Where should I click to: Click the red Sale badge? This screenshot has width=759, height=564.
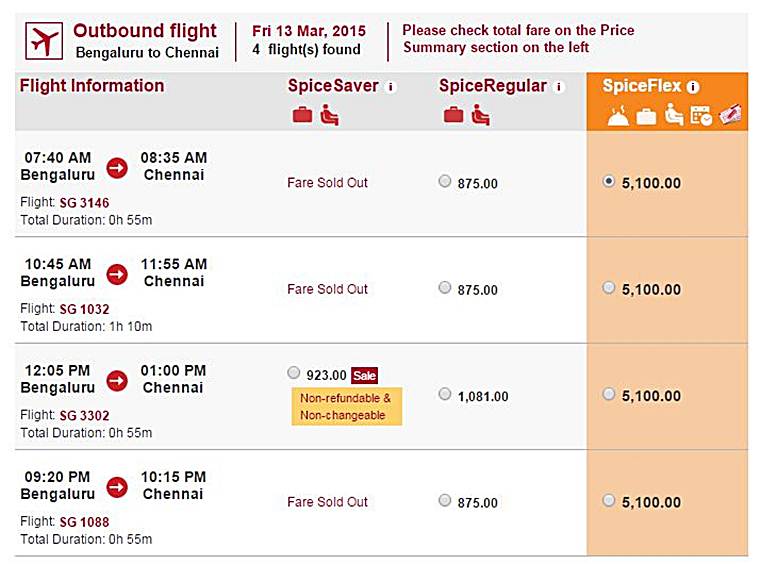(365, 375)
